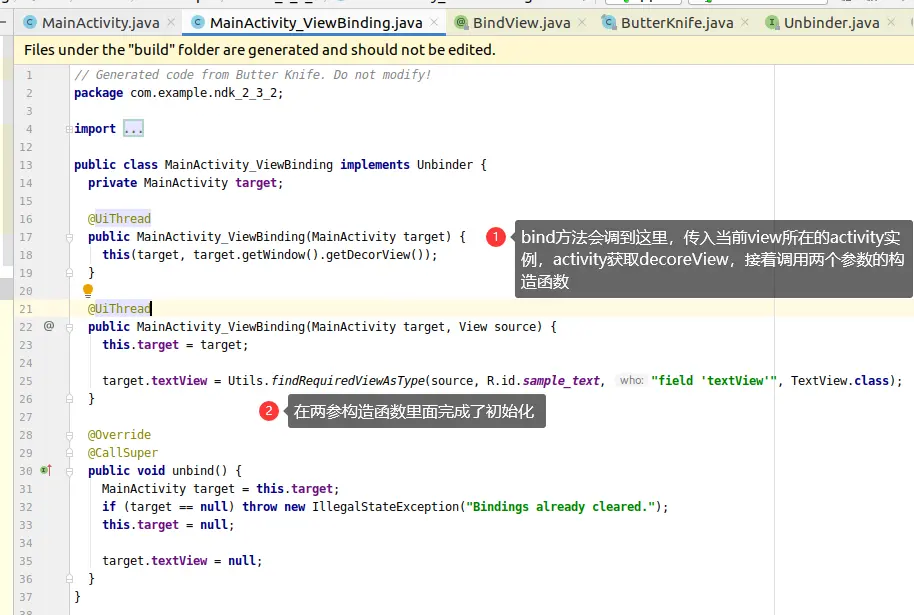Open the Unbinder.java tab
The width and height of the screenshot is (914, 615).
(831, 23)
